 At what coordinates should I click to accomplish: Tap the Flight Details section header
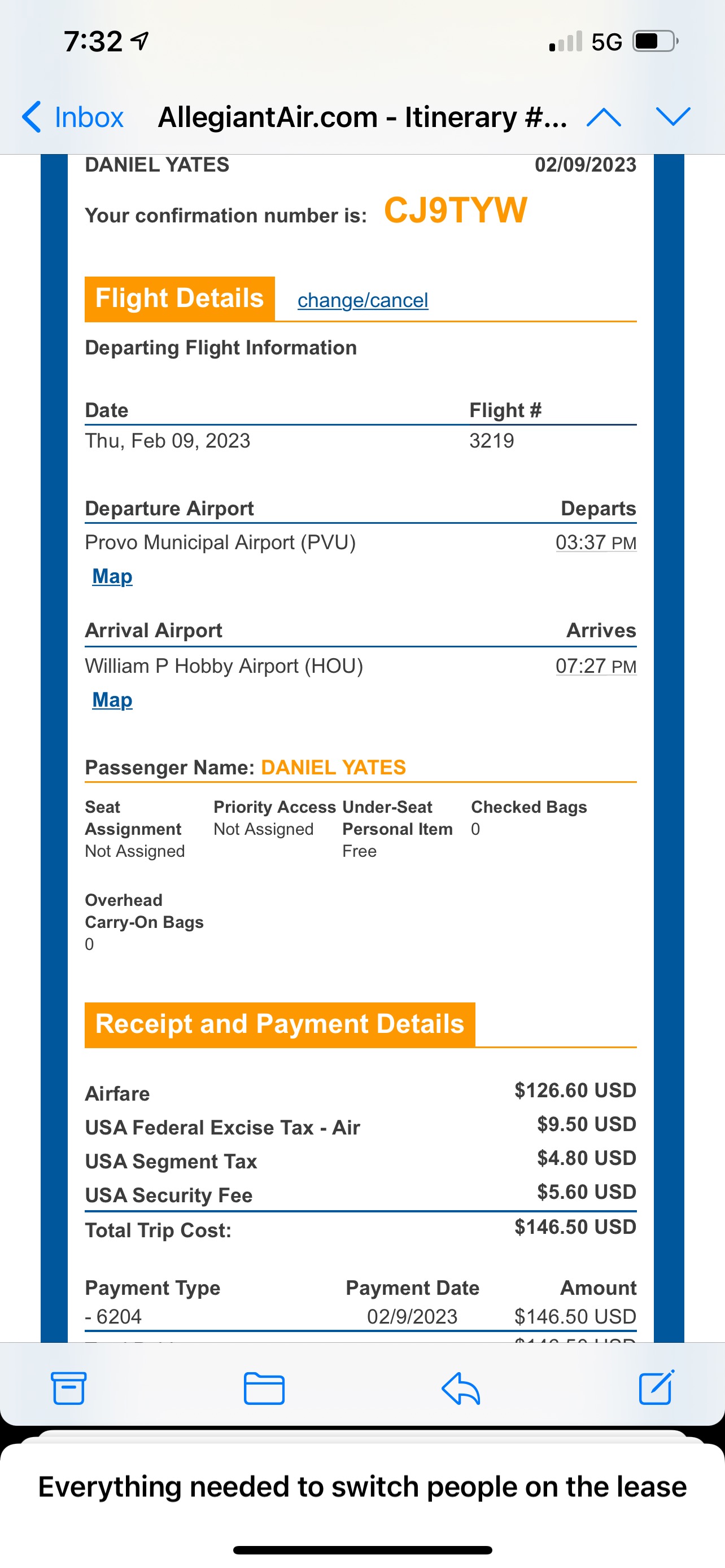pyautogui.click(x=180, y=298)
